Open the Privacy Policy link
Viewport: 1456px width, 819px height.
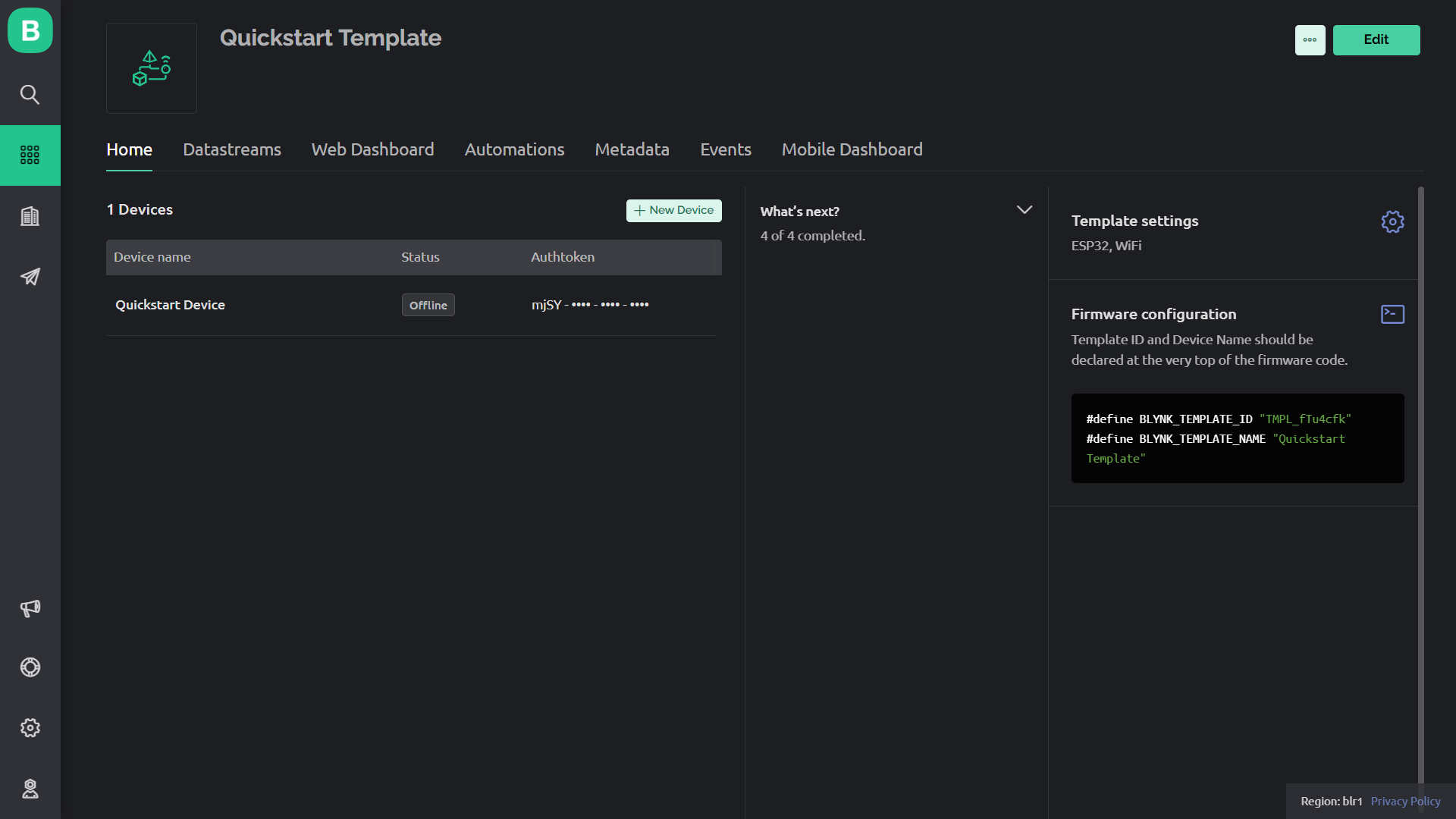tap(1405, 801)
